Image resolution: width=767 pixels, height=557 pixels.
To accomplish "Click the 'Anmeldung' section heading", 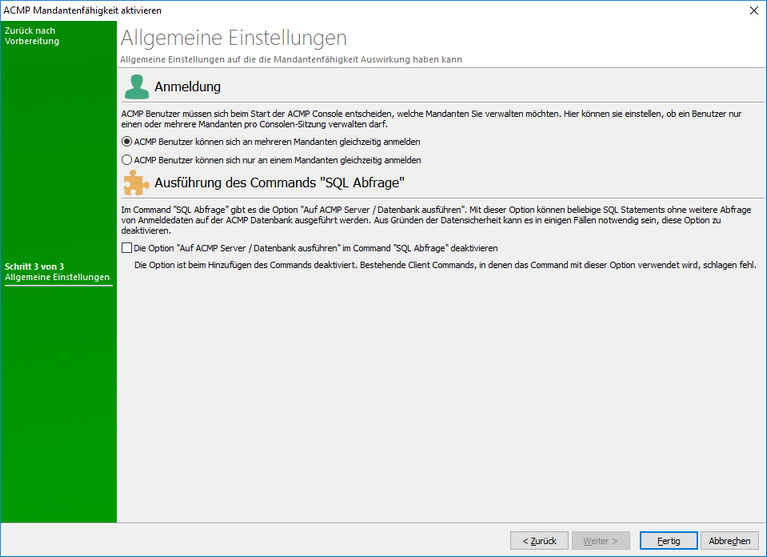I will click(x=188, y=88).
